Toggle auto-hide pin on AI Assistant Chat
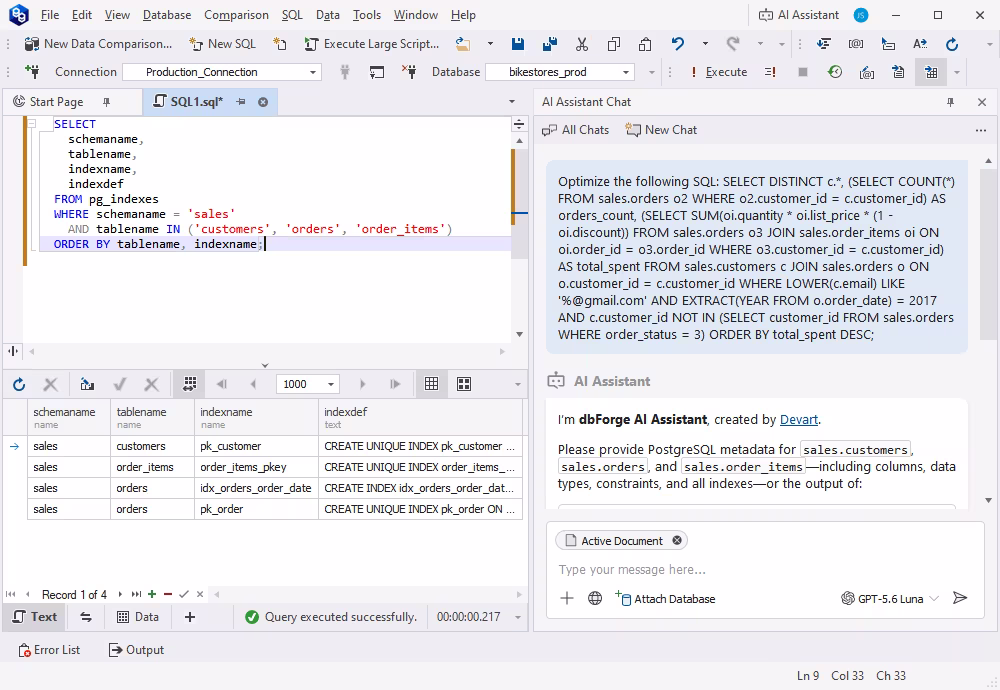Screen dimensions: 1000x690 tap(950, 102)
